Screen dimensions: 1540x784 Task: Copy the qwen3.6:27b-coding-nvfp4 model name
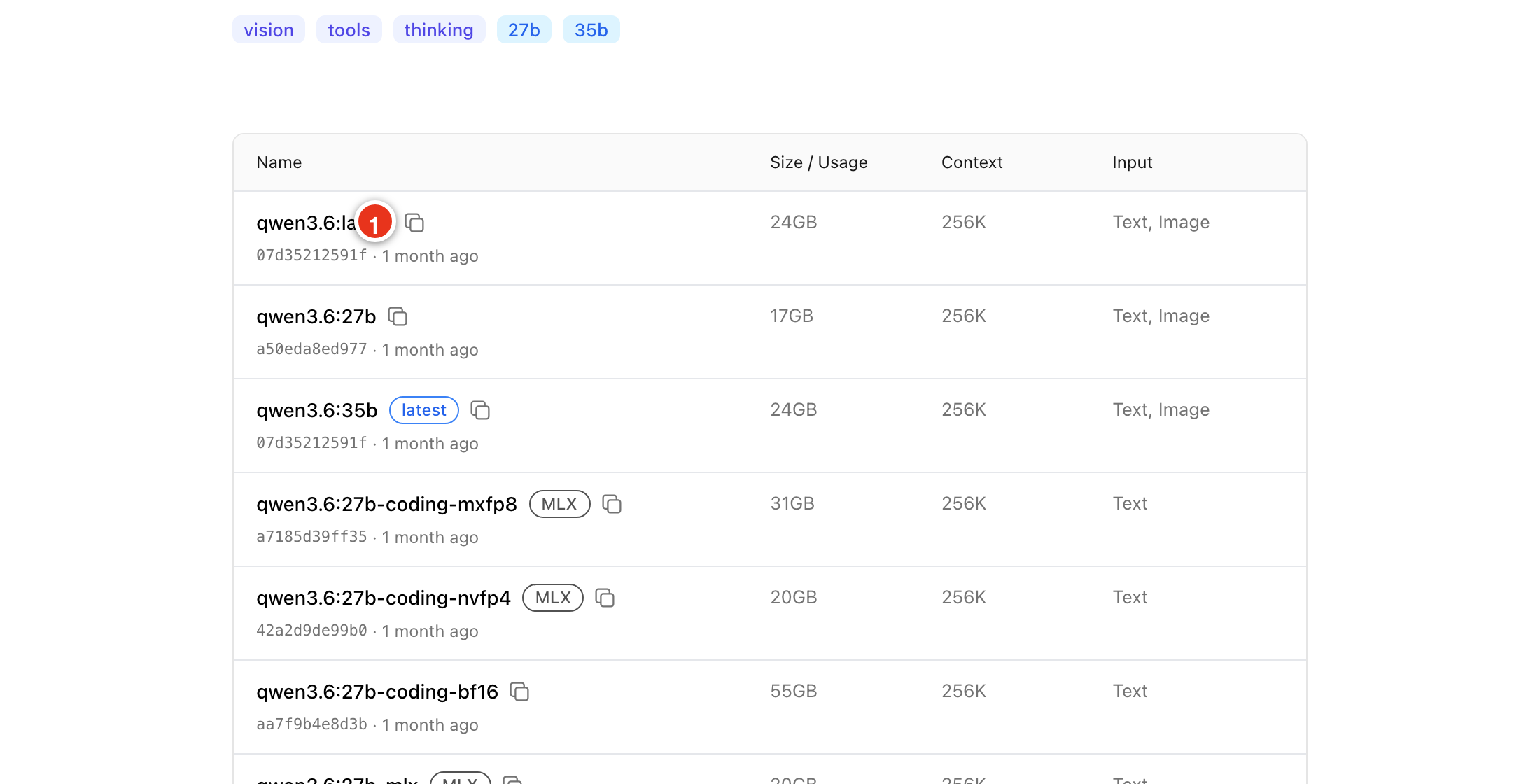(x=605, y=598)
